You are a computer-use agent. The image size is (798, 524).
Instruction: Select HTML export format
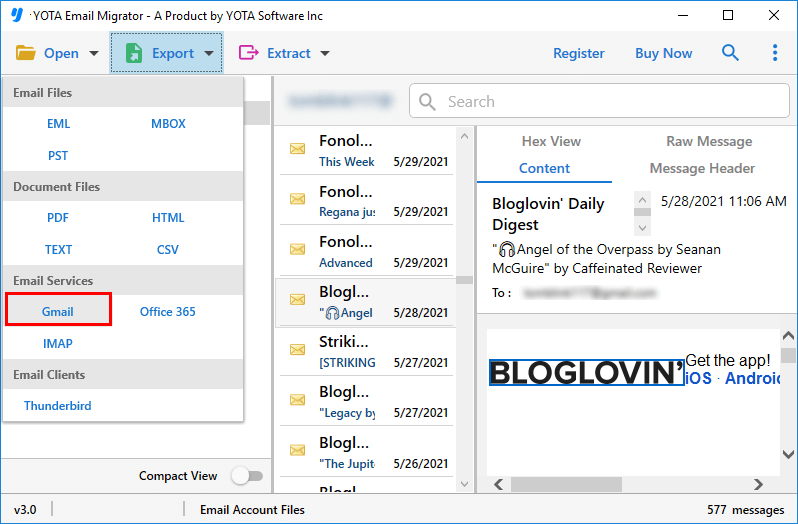(168, 218)
